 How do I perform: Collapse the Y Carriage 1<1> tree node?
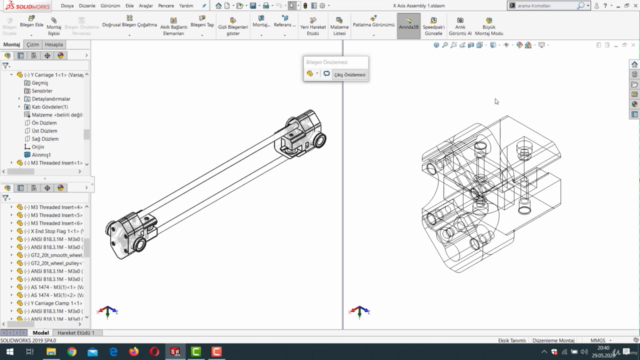pyautogui.click(x=11, y=75)
